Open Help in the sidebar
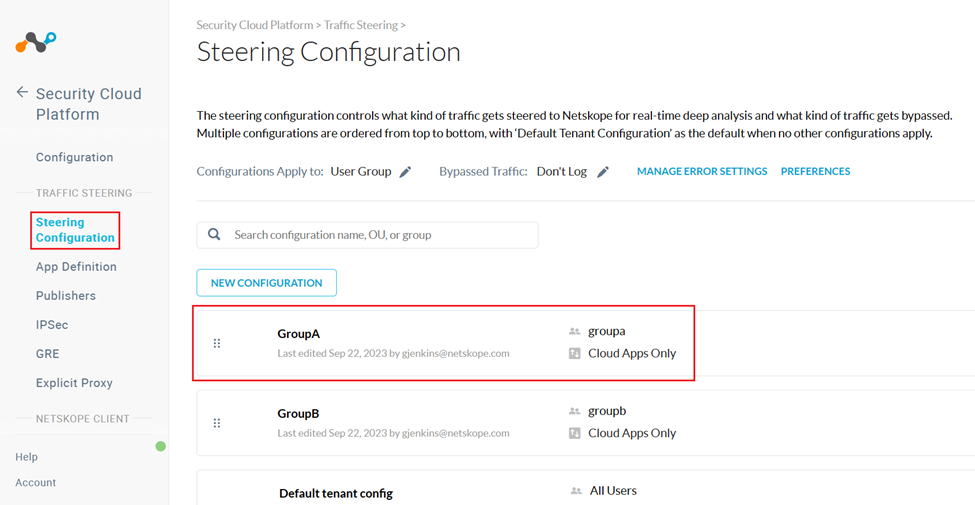The image size is (975, 505). [x=26, y=457]
